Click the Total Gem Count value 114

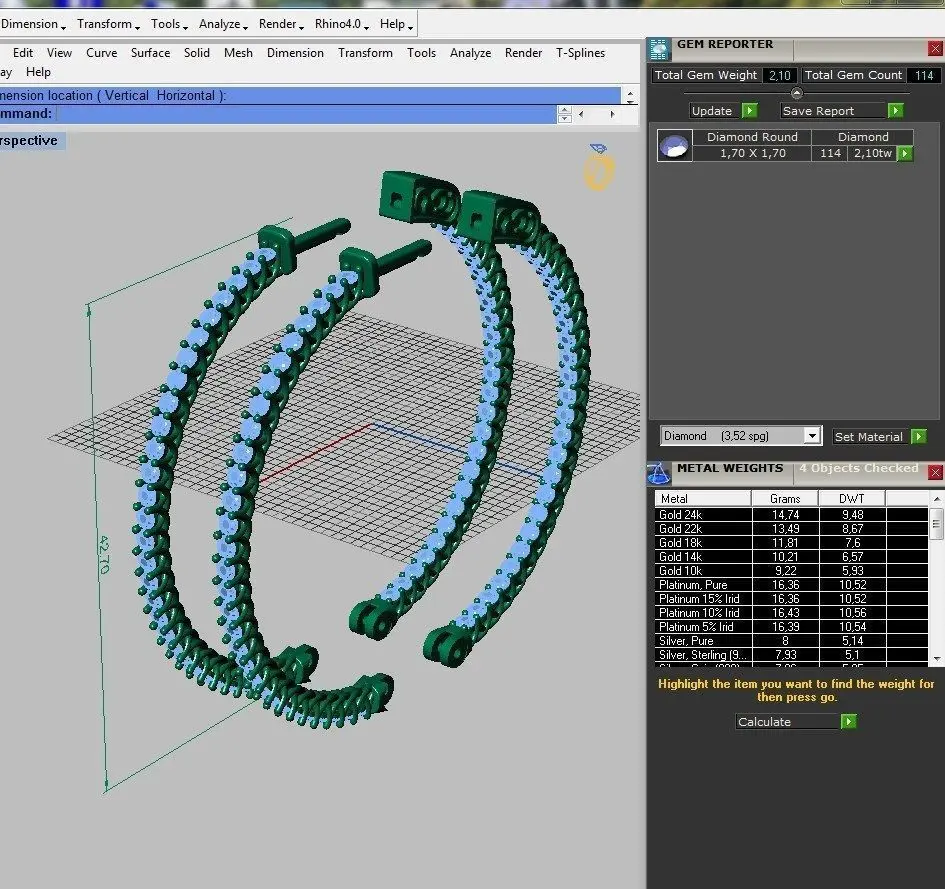pos(924,75)
